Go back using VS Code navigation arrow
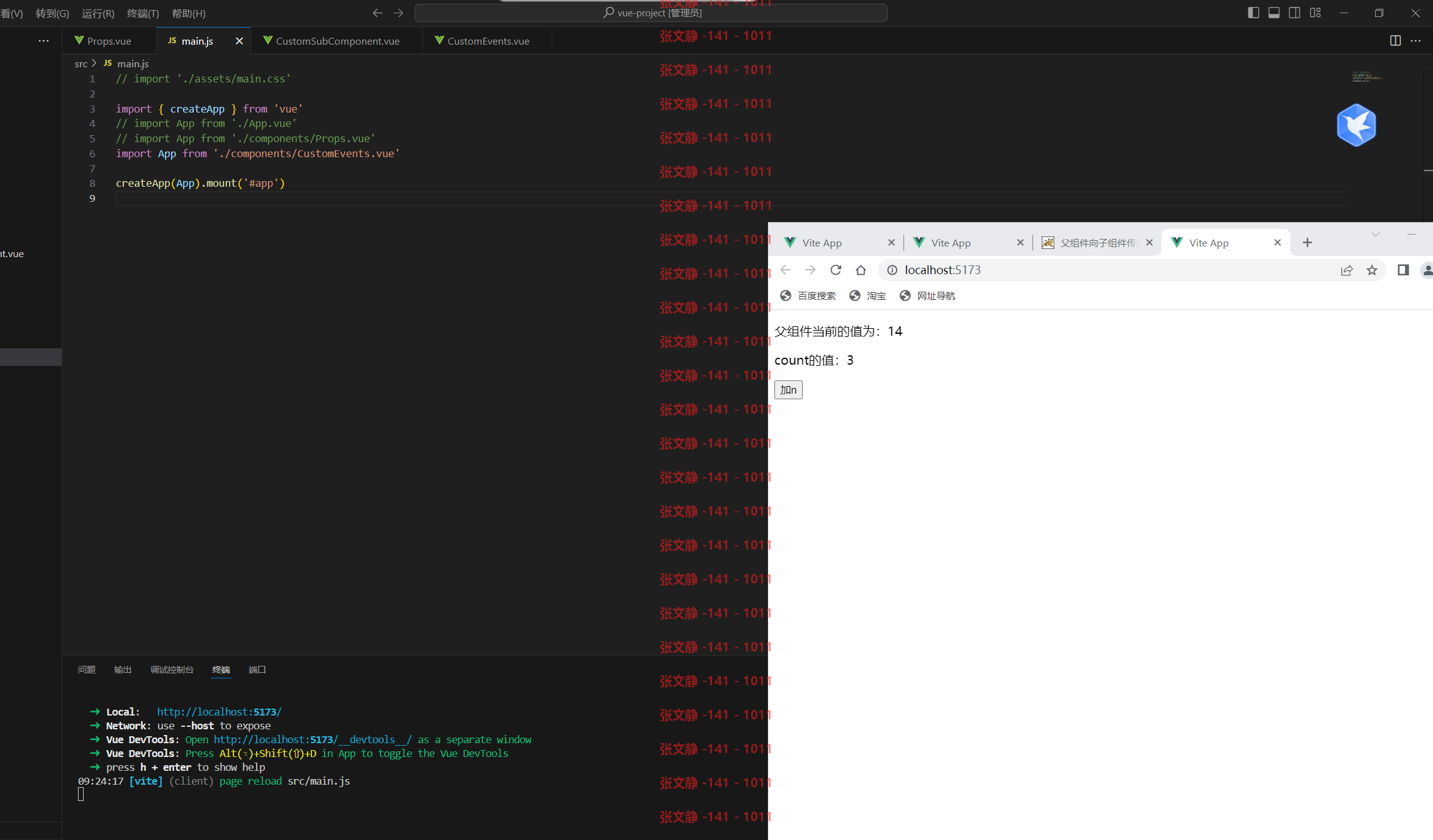This screenshot has height=840, width=1433. [377, 13]
